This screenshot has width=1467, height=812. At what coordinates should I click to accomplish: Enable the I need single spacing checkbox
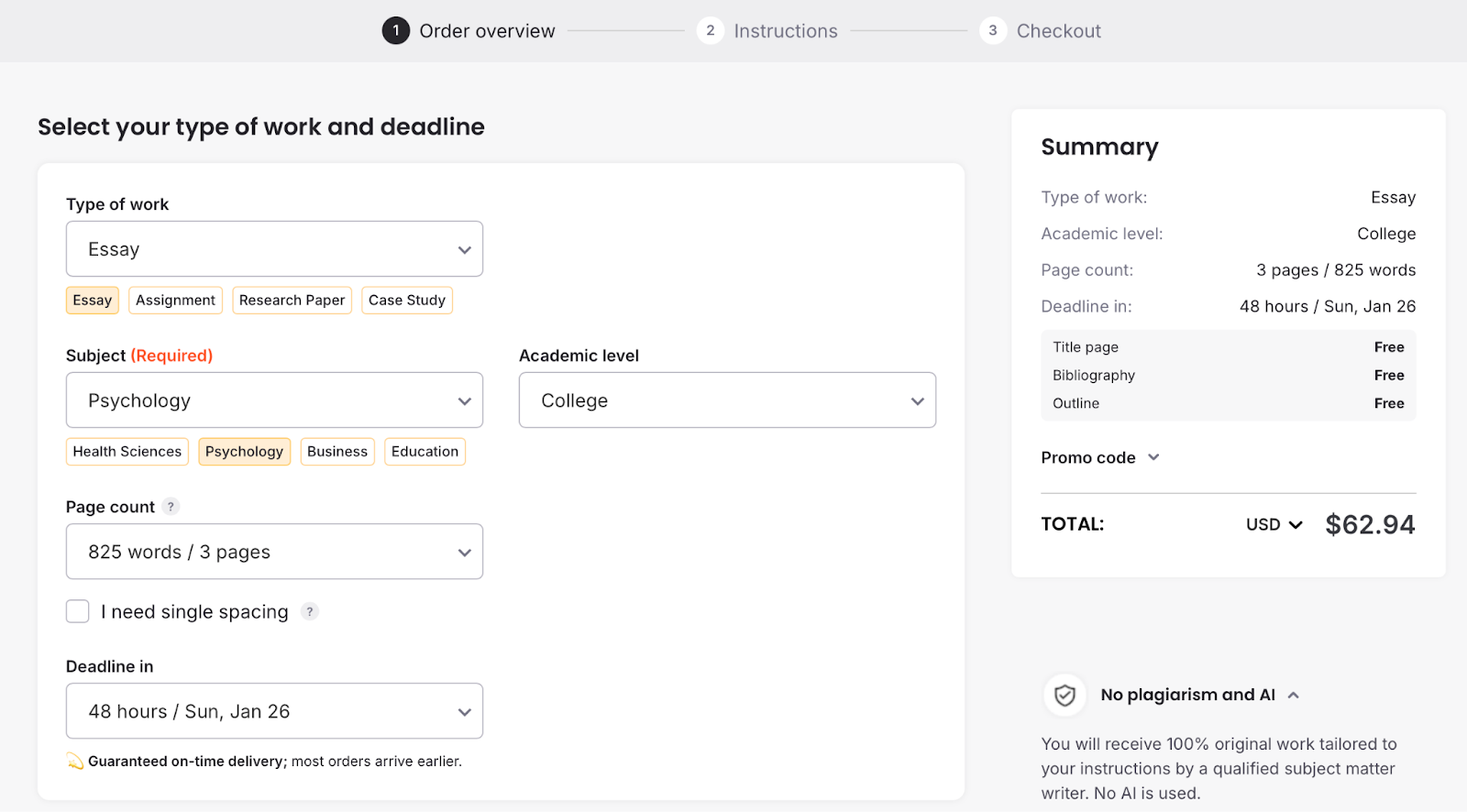coord(78,611)
